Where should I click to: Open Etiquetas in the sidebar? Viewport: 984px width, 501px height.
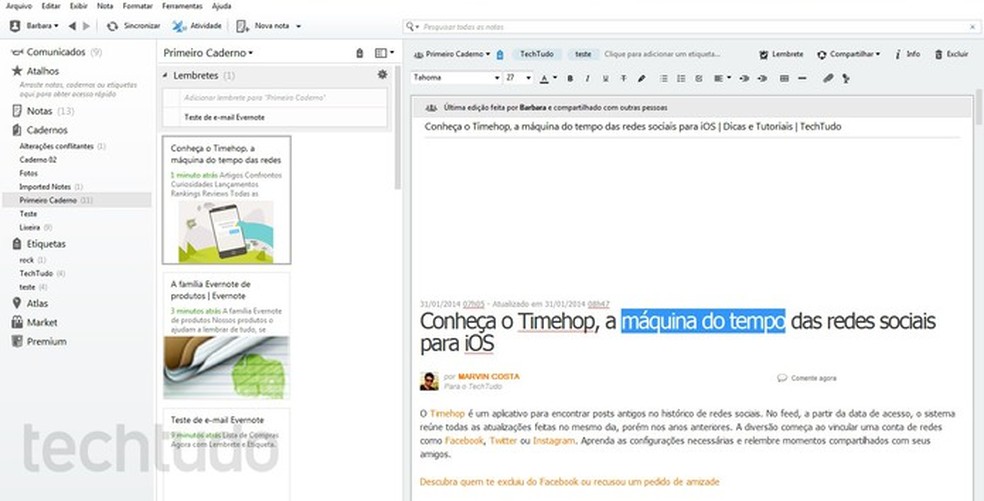click(x=39, y=244)
